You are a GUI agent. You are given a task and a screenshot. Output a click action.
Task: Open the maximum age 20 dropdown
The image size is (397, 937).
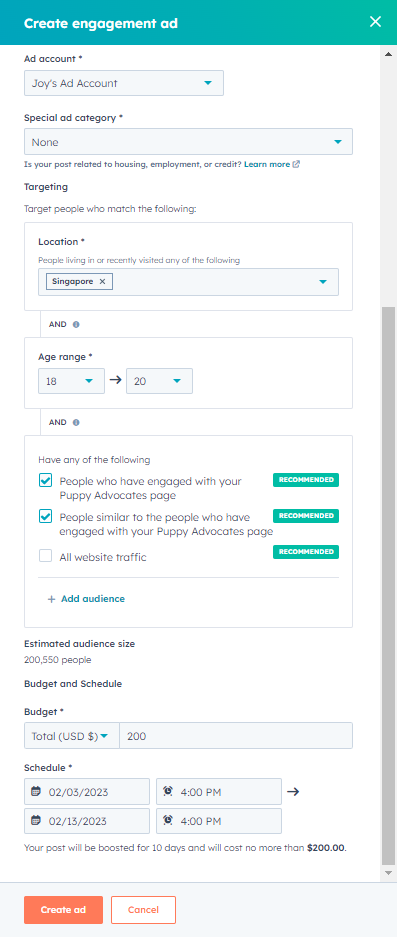pyautogui.click(x=159, y=381)
